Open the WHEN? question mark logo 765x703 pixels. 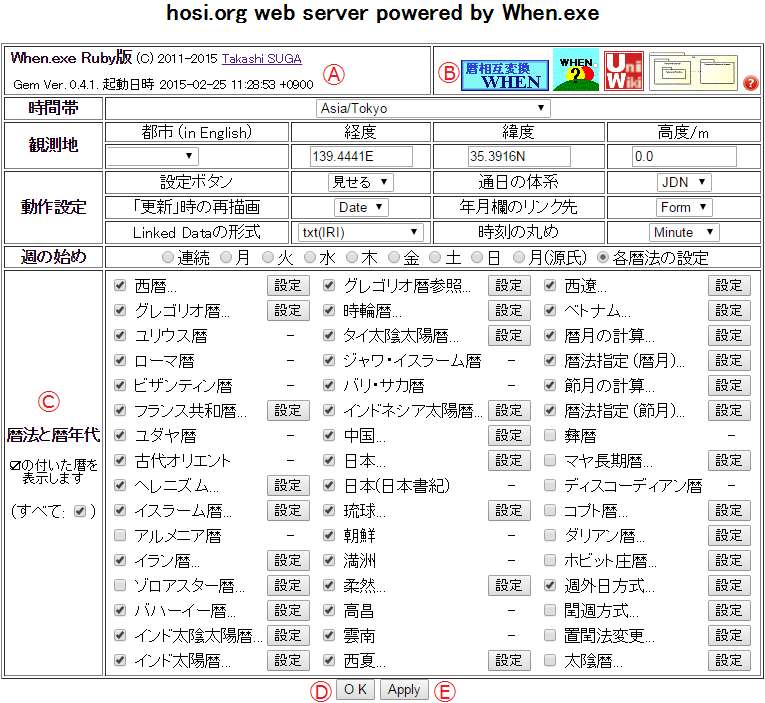click(x=576, y=70)
